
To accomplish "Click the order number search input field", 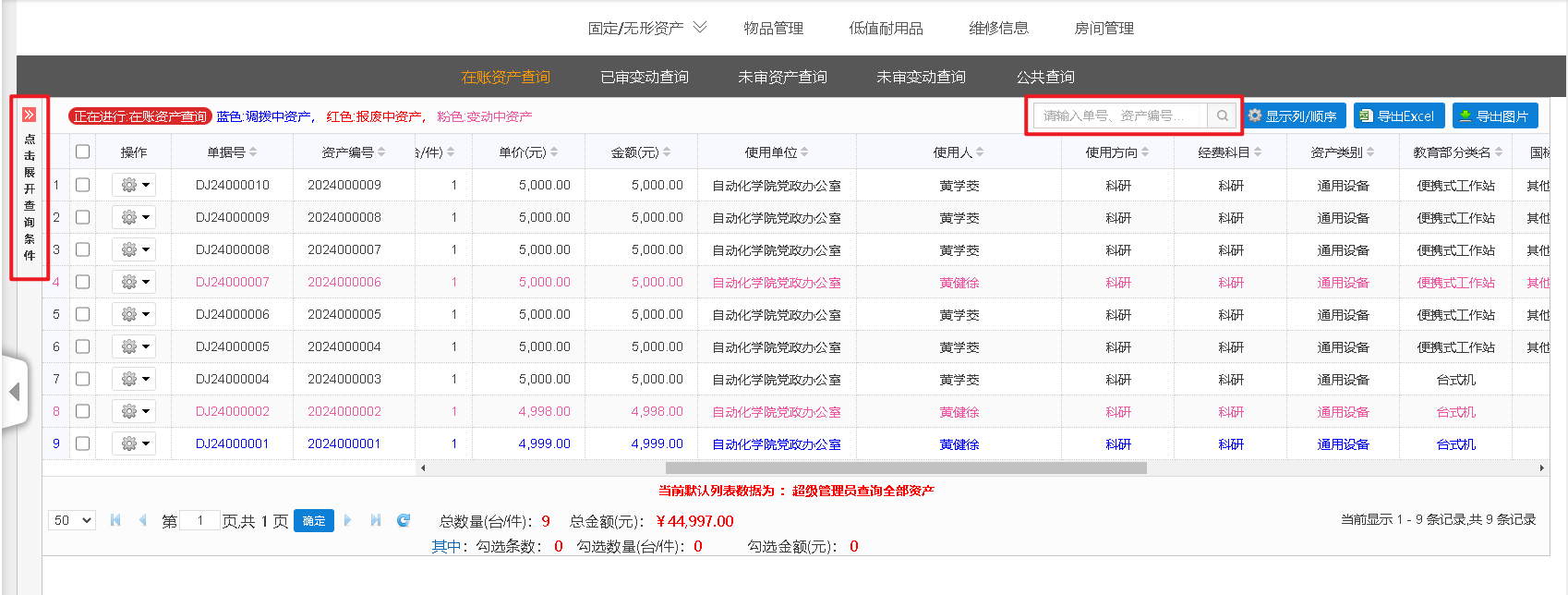I will coord(1119,115).
